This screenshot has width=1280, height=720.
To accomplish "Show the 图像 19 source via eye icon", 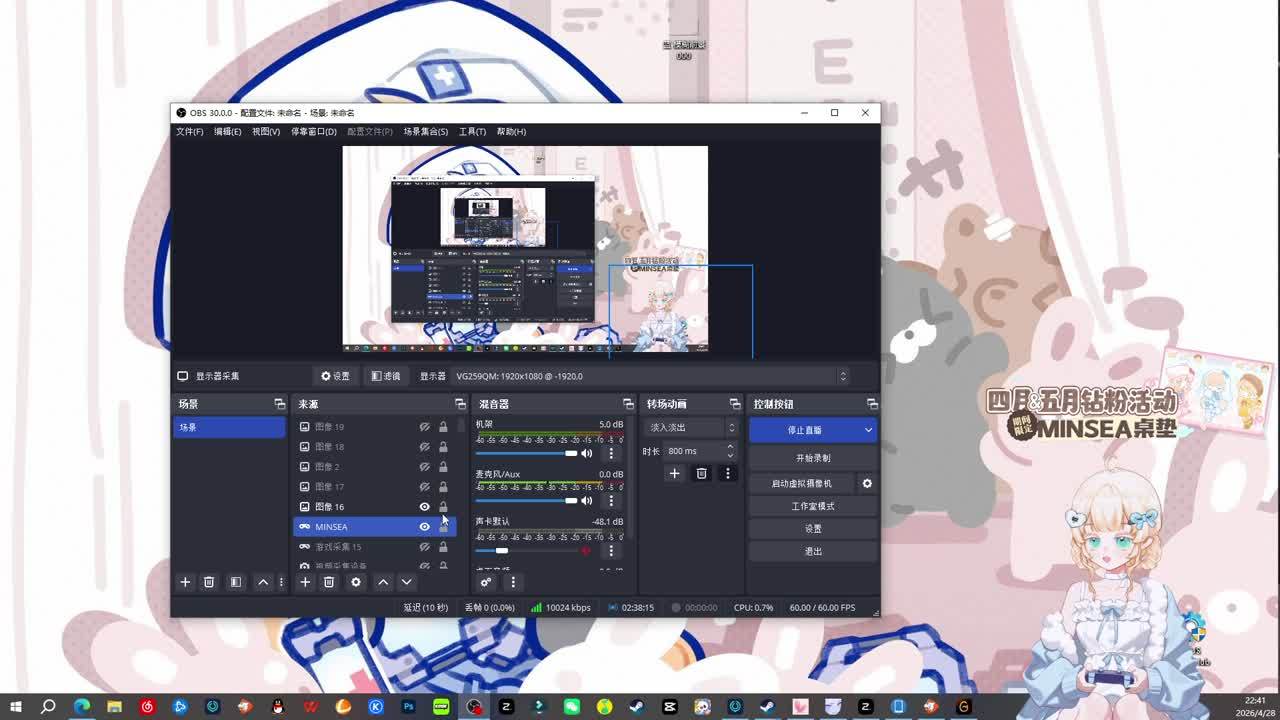I will coord(424,427).
